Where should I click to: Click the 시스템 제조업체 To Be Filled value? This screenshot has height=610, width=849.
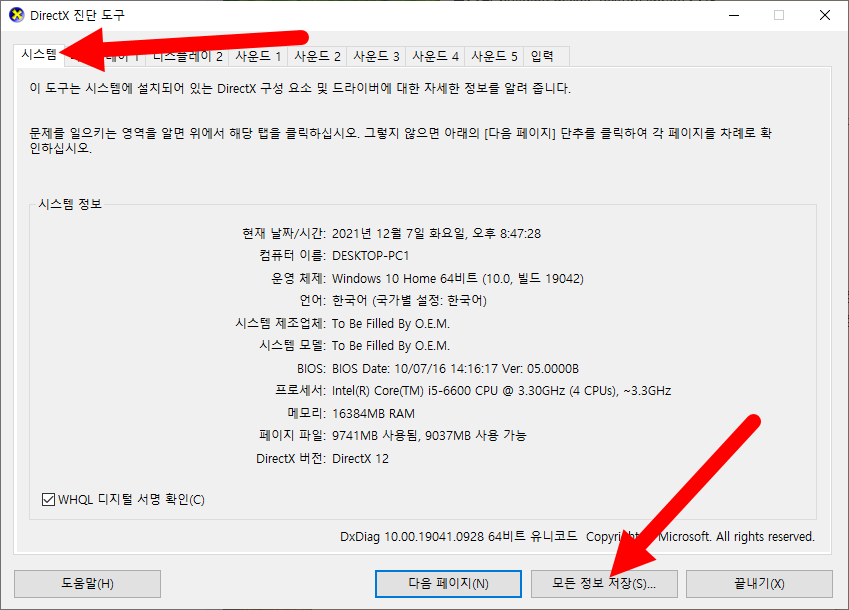(390, 324)
